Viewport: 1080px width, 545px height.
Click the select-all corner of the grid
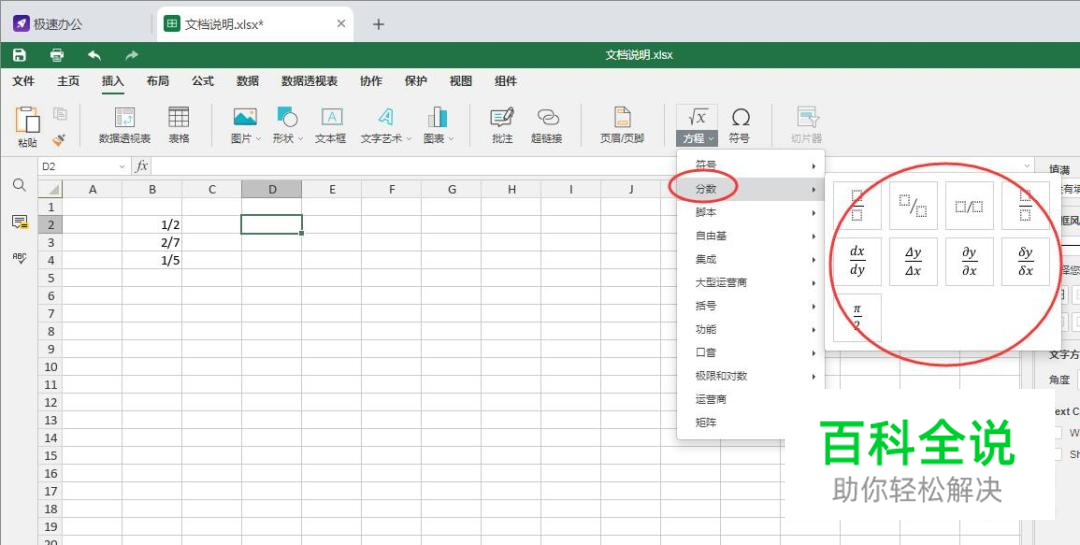(51, 189)
